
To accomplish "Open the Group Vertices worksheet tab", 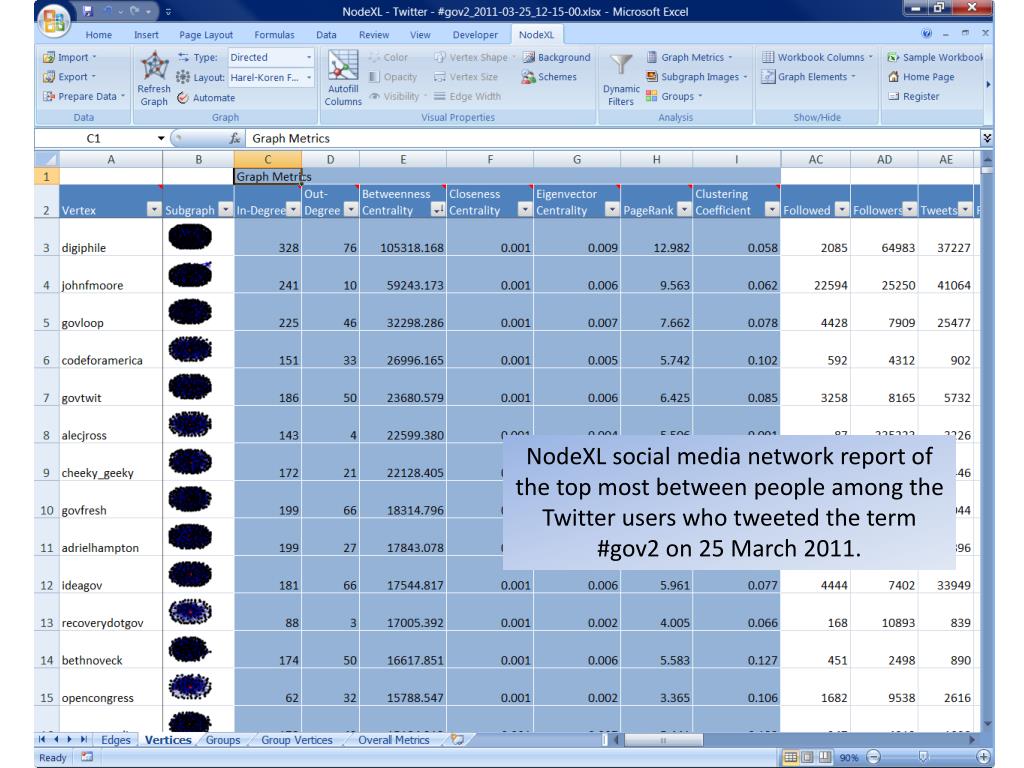I will [296, 740].
